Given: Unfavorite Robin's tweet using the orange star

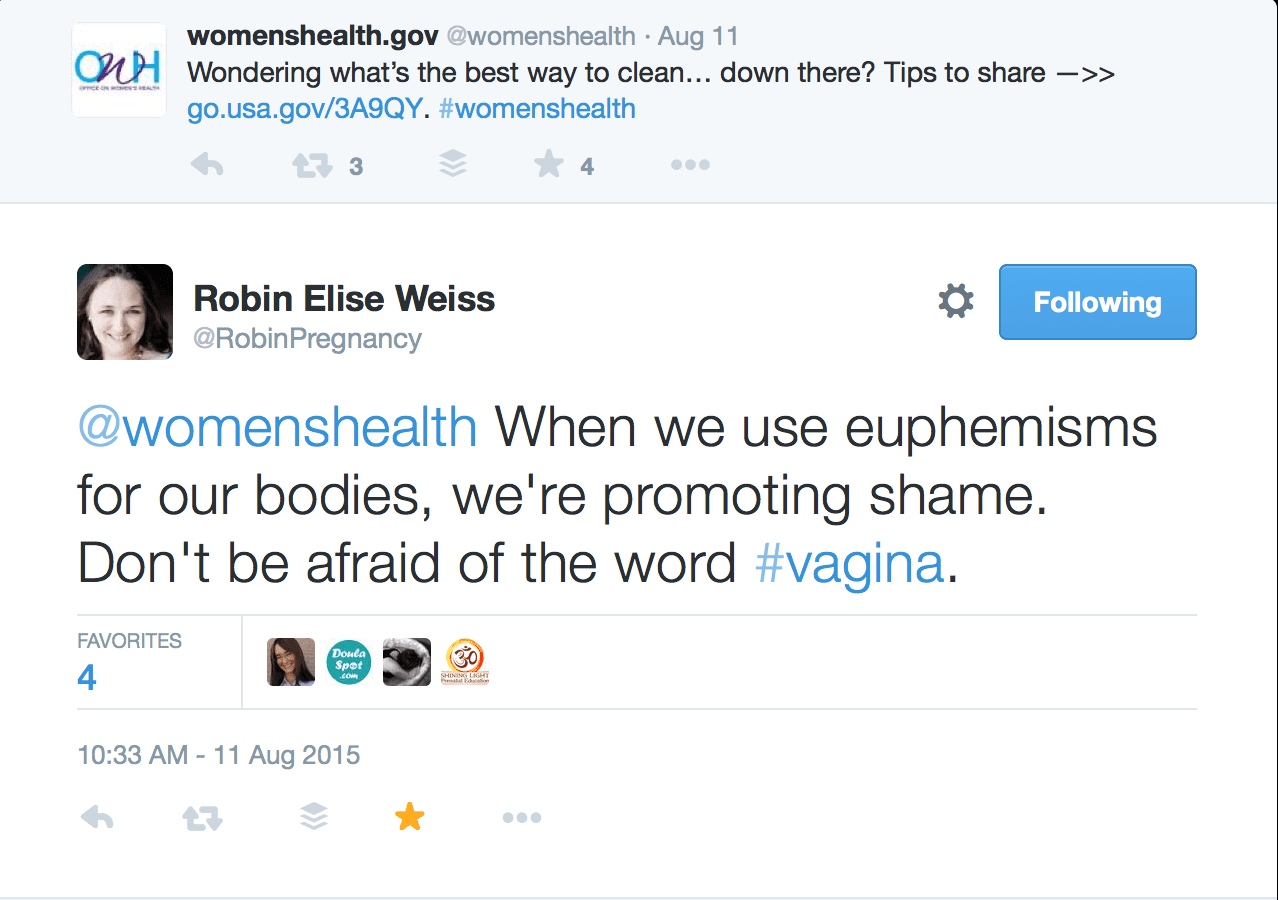Looking at the screenshot, I should pyautogui.click(x=409, y=817).
